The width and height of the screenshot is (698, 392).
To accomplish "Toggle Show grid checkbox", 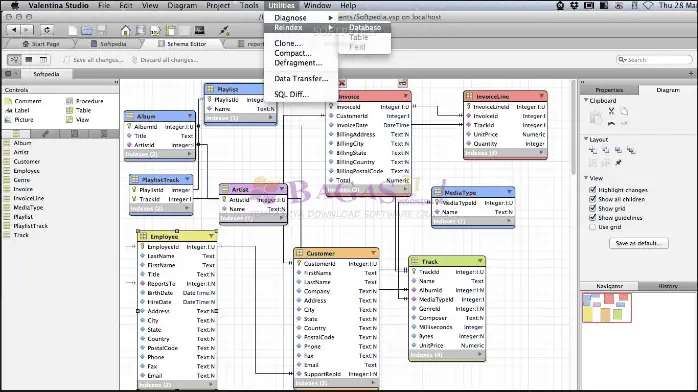I will 592,208.
